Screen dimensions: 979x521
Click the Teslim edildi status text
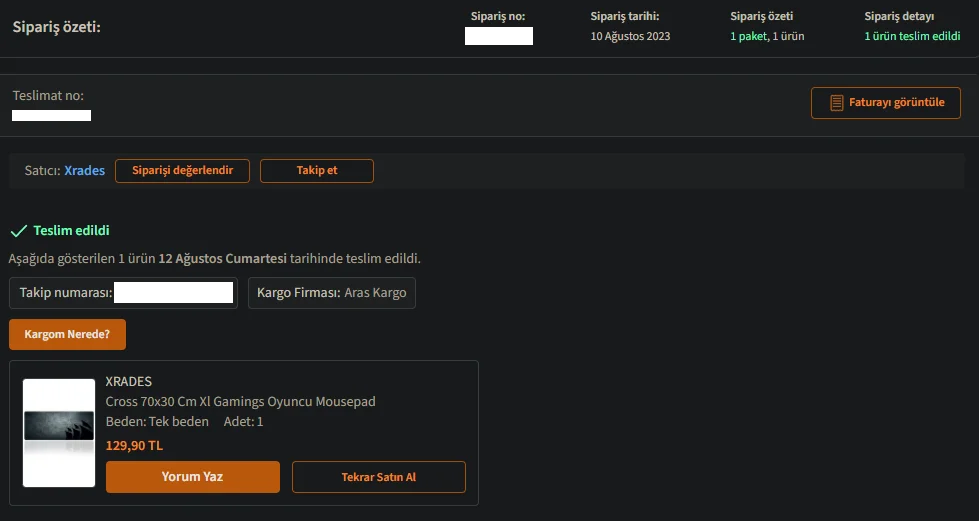pos(71,231)
